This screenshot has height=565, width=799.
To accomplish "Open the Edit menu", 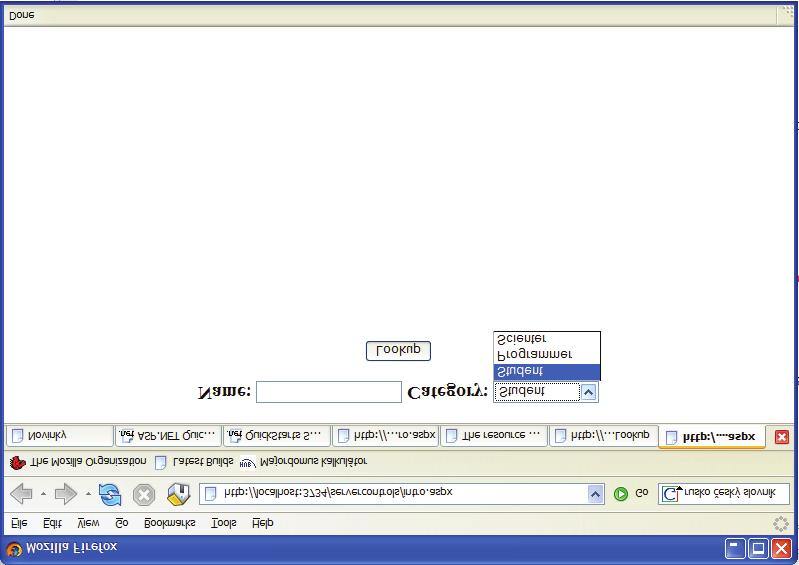I will [52, 523].
